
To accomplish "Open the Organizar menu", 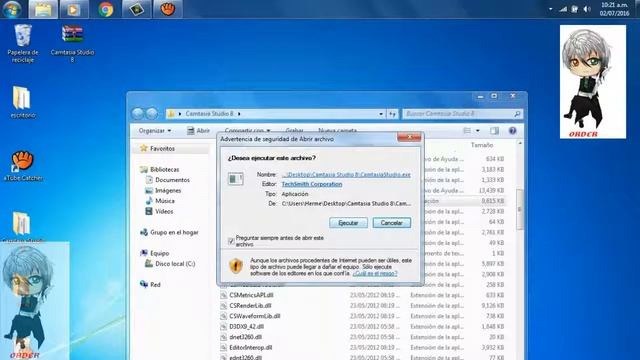I will (x=155, y=131).
